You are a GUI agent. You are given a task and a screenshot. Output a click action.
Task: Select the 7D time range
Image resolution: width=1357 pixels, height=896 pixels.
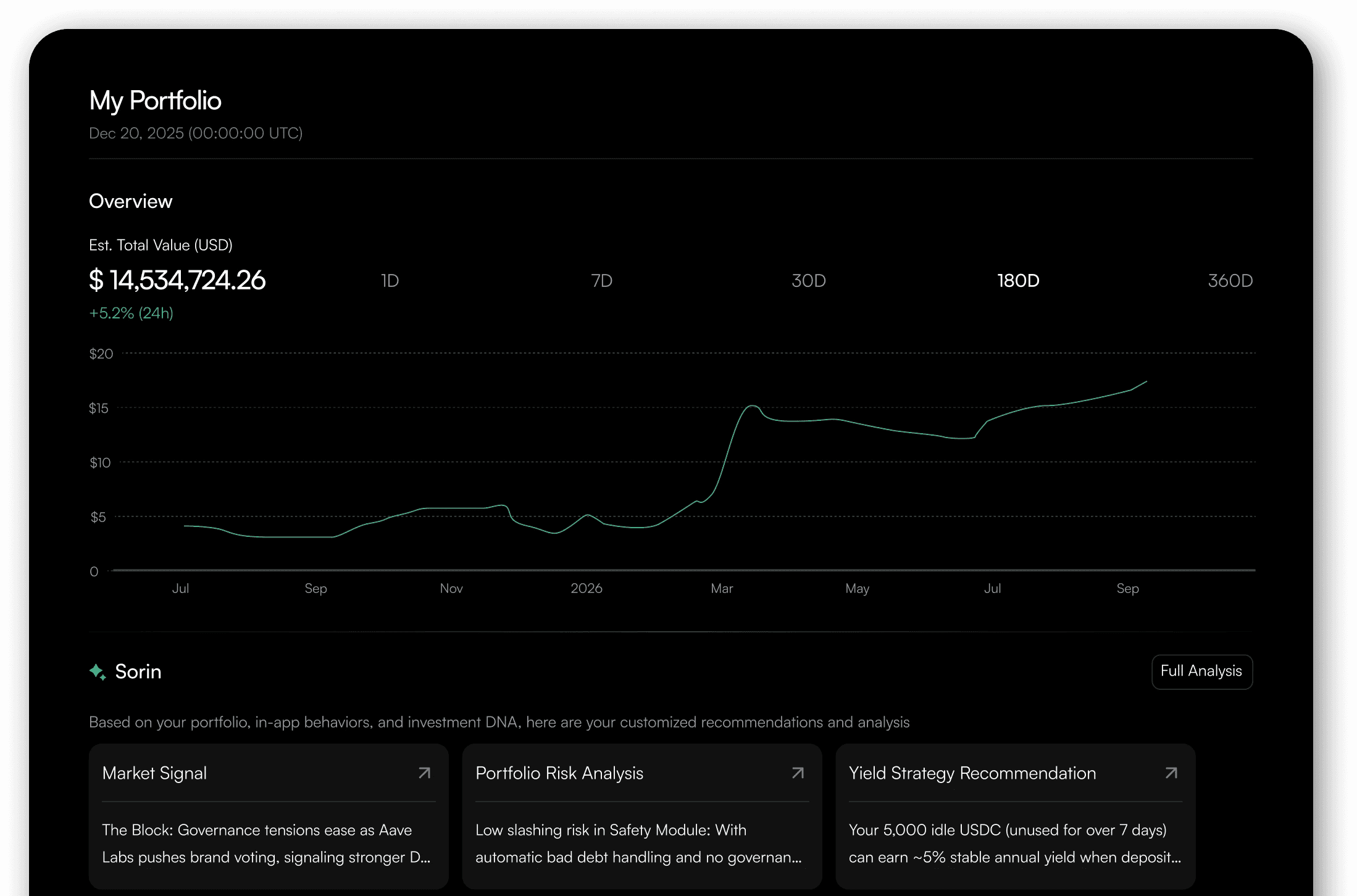(x=601, y=281)
